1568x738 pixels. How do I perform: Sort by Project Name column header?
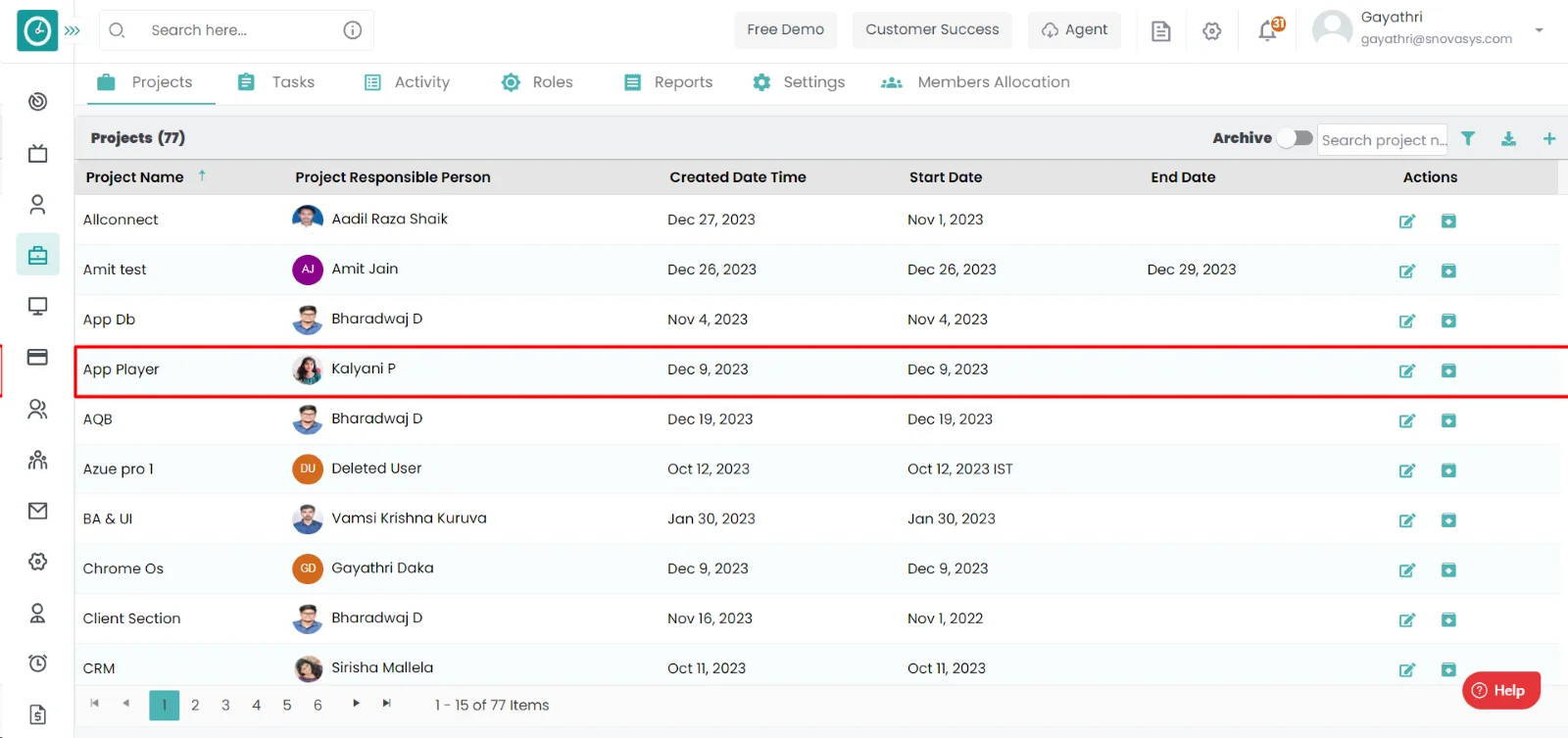[x=135, y=177]
